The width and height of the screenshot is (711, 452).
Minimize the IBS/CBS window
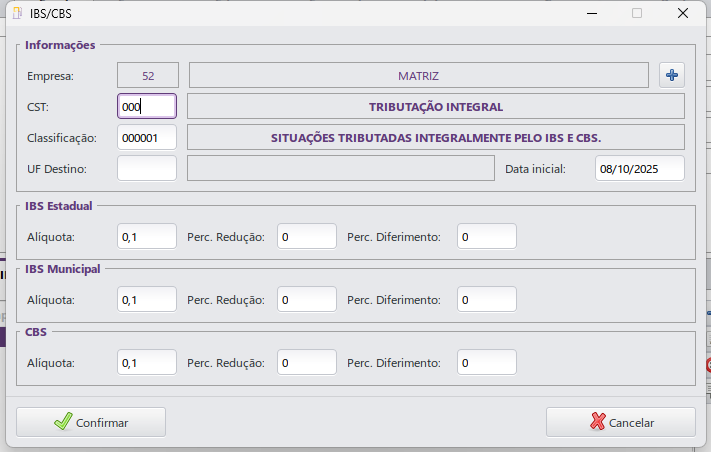coord(591,14)
